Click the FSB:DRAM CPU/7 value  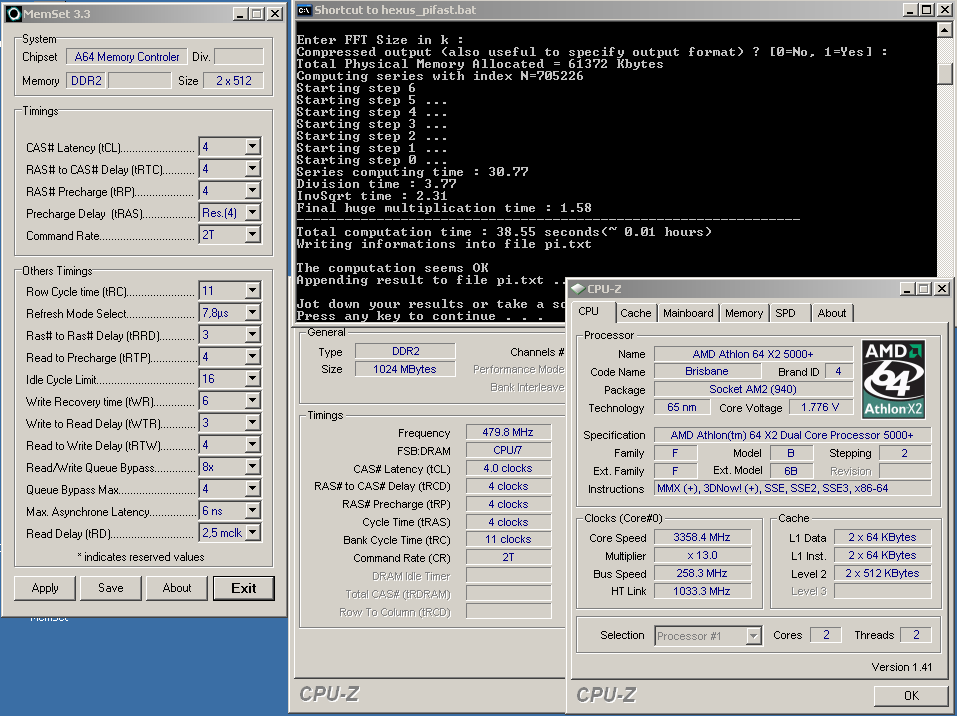508,450
